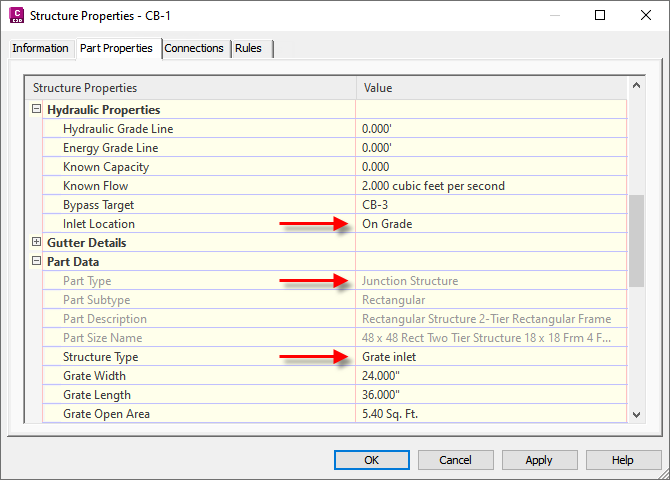Open Help for this dialog
670x480 pixels.
click(x=623, y=460)
